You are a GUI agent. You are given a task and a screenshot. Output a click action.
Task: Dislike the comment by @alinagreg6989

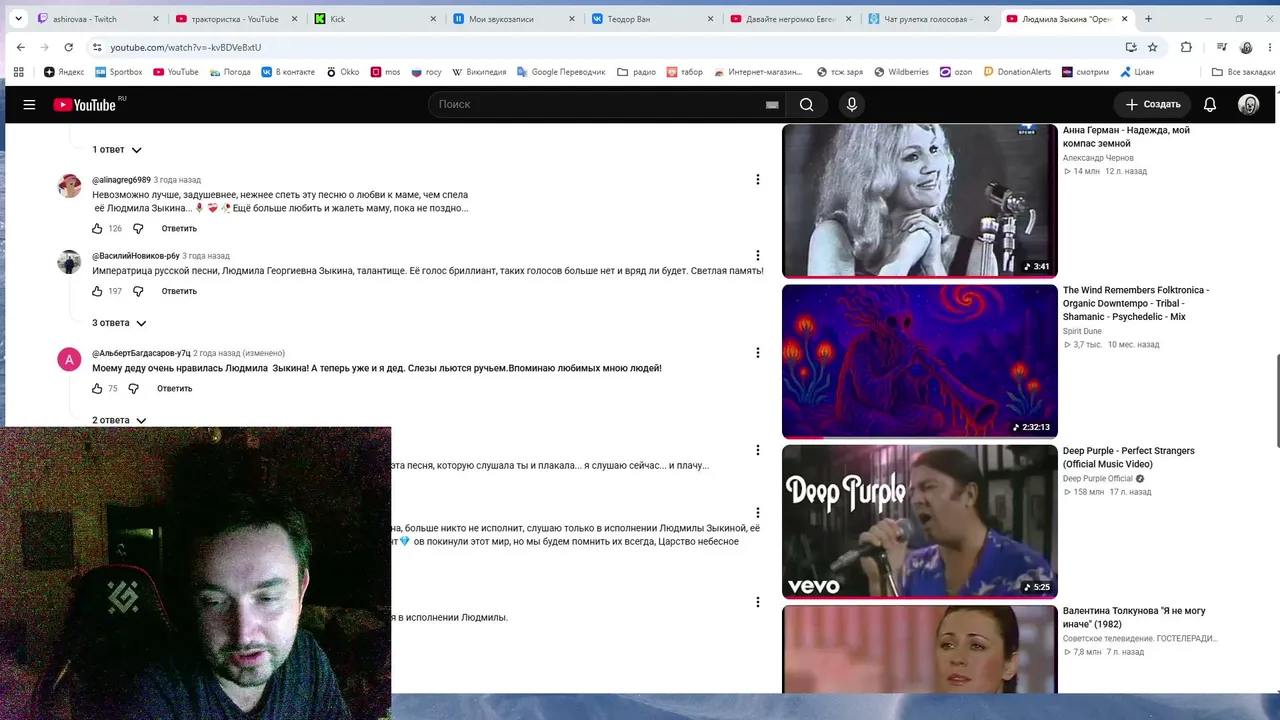138,229
